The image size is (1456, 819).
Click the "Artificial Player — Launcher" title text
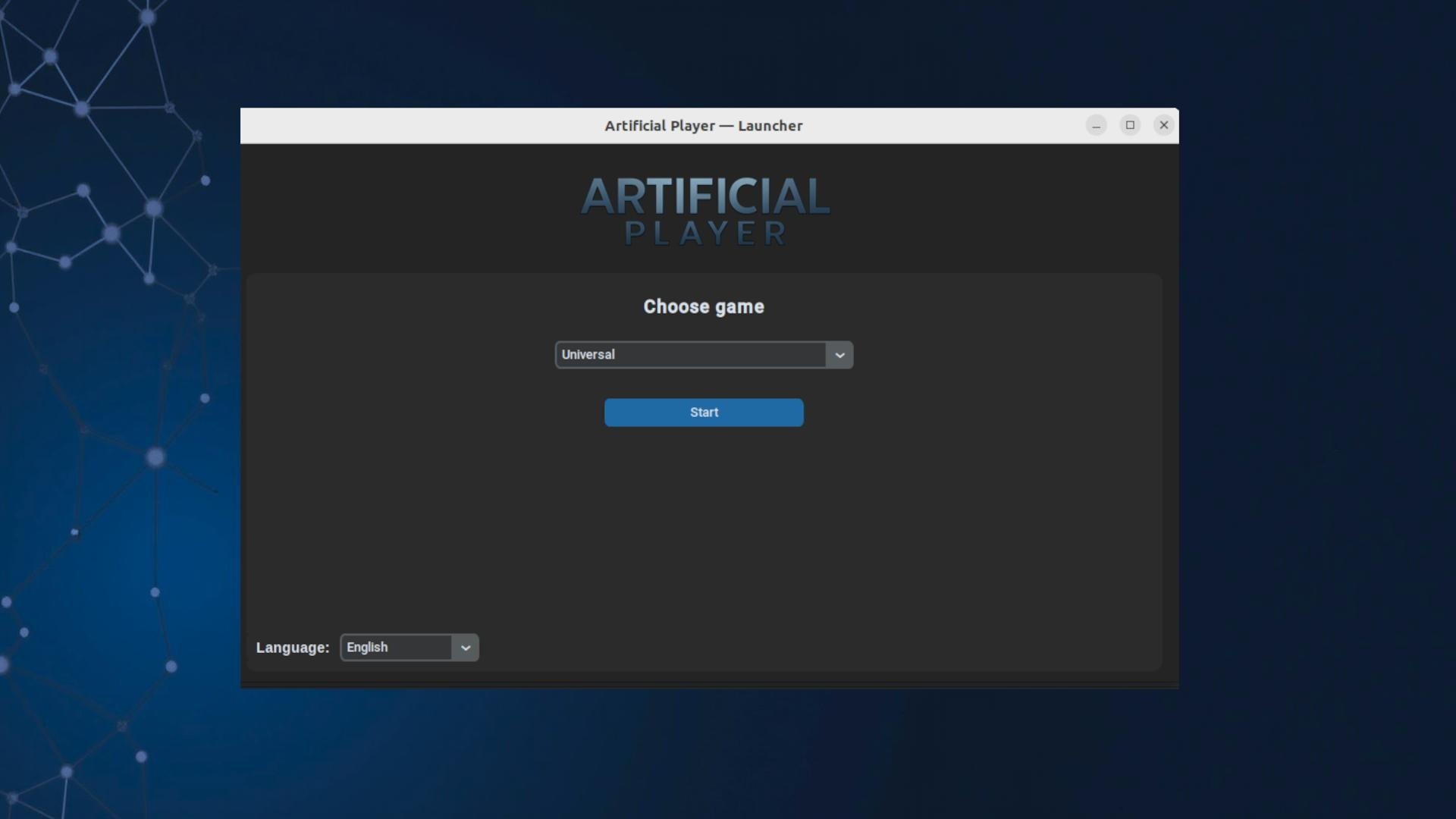click(x=703, y=126)
